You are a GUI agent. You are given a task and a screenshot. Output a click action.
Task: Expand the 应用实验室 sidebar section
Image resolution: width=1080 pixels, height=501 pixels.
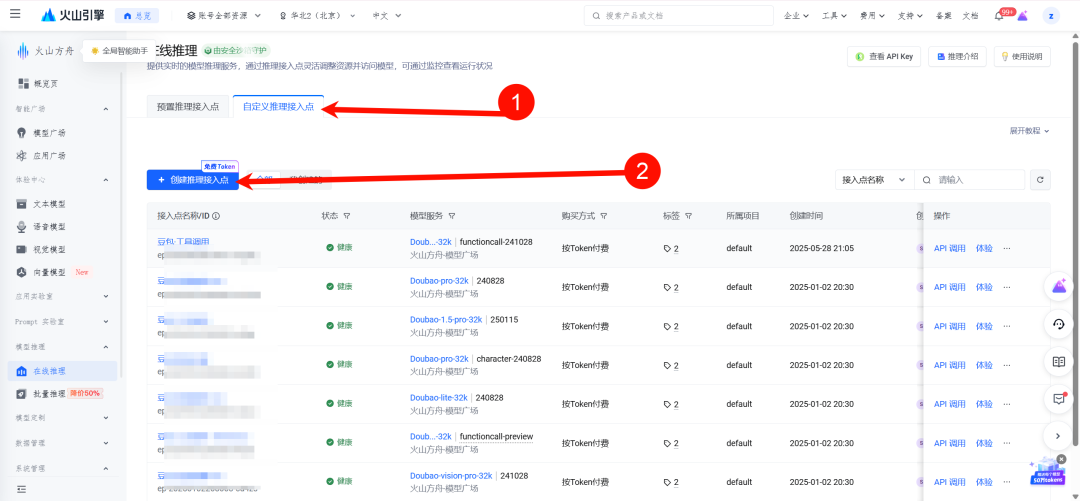tap(106, 296)
